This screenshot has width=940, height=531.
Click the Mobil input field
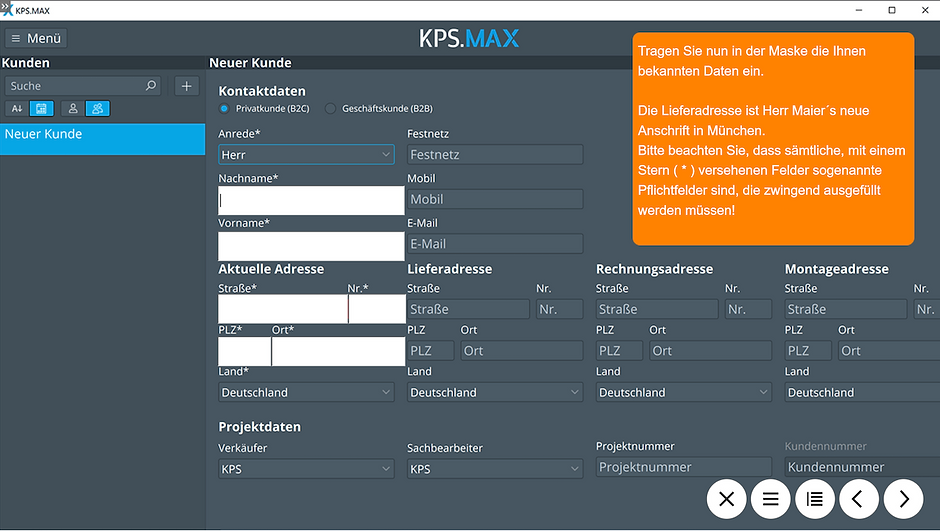coord(495,199)
